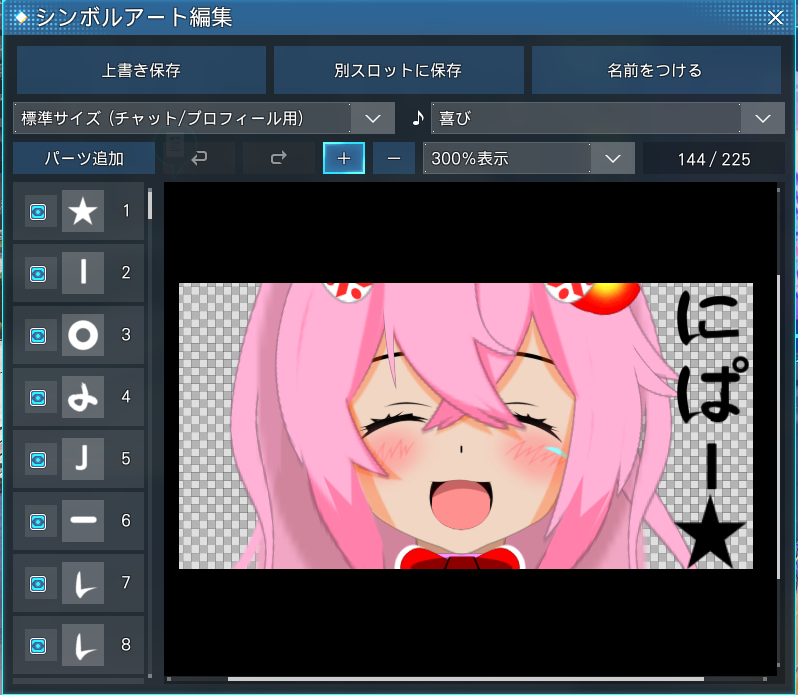798x695 pixels.
Task: Click the パーツ追加 add parts button
Action: point(84,158)
